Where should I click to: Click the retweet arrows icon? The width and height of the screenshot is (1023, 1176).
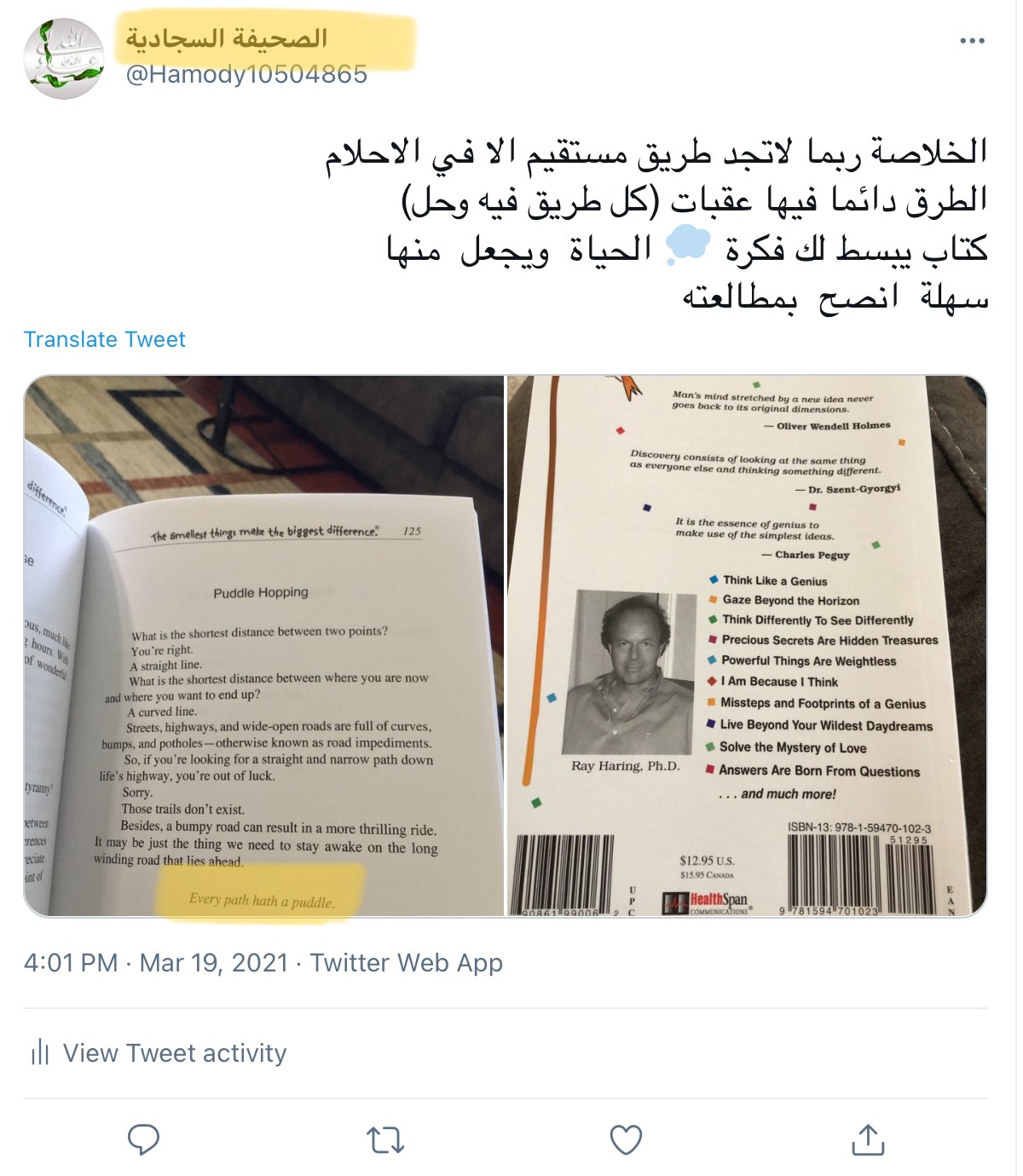pyautogui.click(x=384, y=1140)
